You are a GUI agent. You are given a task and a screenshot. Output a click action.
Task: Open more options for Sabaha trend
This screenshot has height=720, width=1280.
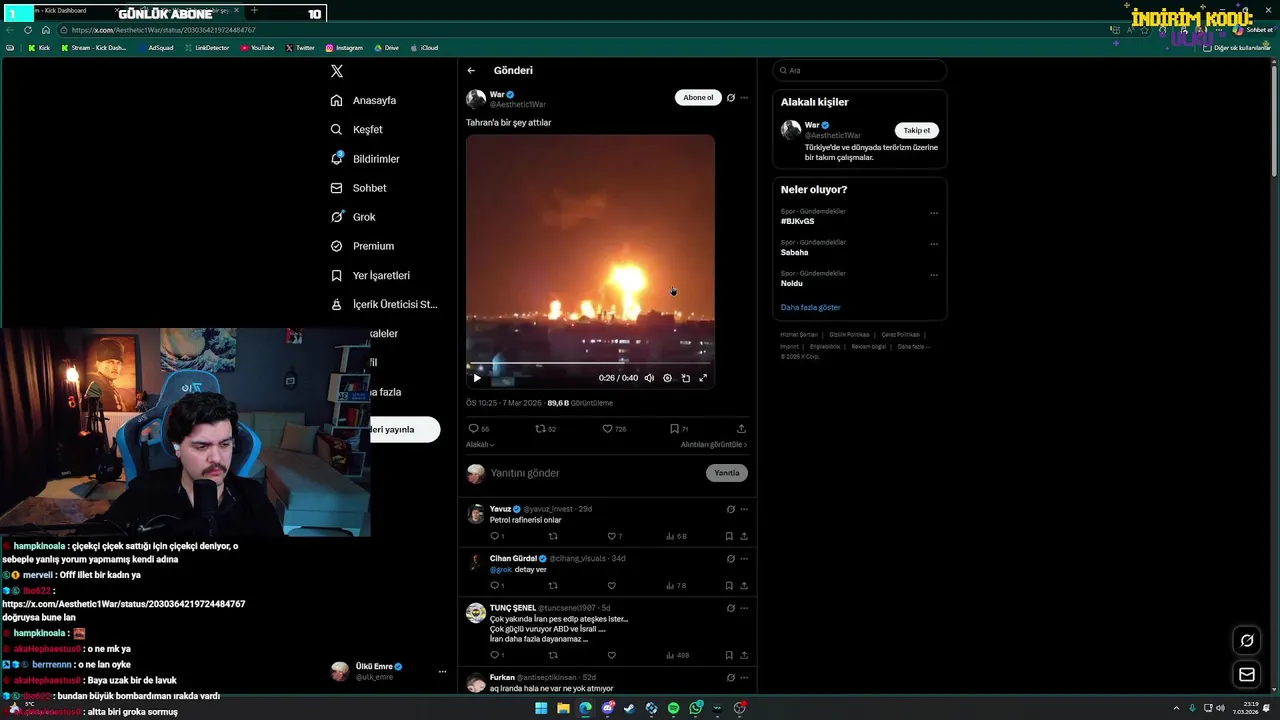click(x=934, y=244)
